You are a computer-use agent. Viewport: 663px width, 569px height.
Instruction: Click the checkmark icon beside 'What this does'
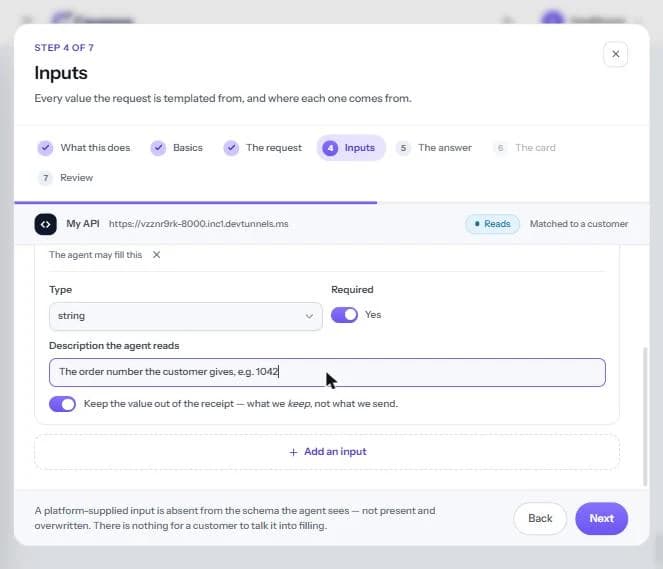pos(45,148)
